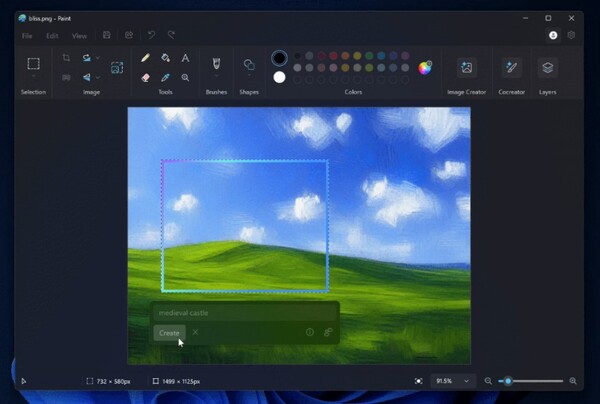This screenshot has width=600, height=404.
Task: Open the Rotate dropdown arrow
Action: point(98,58)
